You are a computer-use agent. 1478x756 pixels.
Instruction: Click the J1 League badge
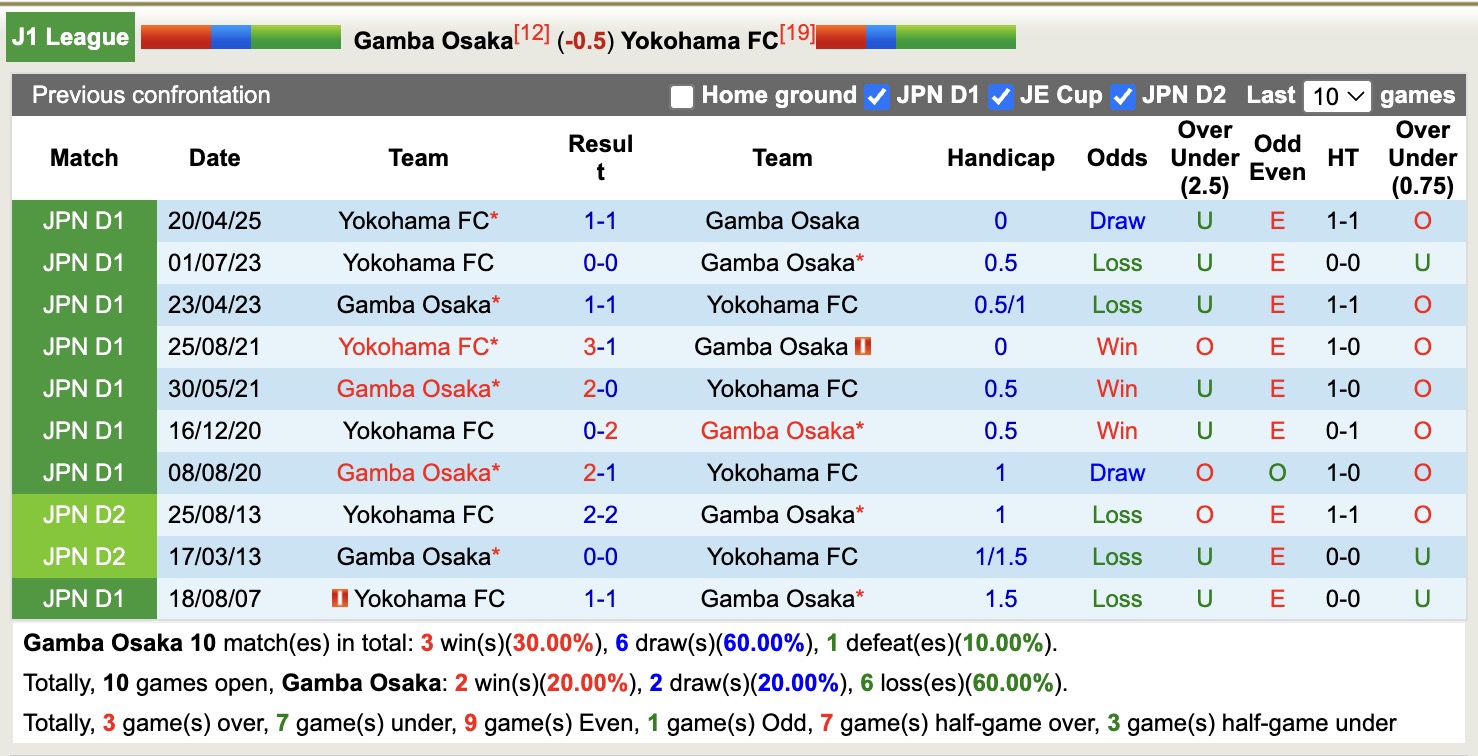70,36
